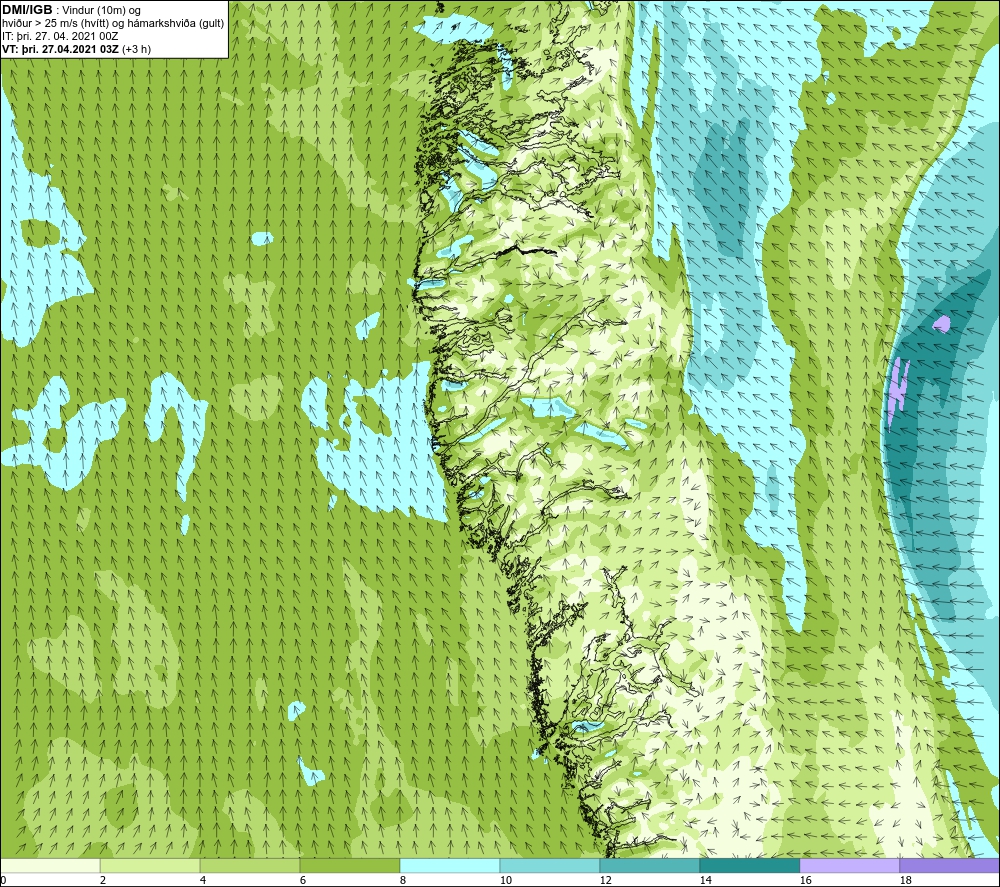Click the 14–16 m/s dark teal swatch
Viewport: 1000px width, 887px height.
click(749, 865)
